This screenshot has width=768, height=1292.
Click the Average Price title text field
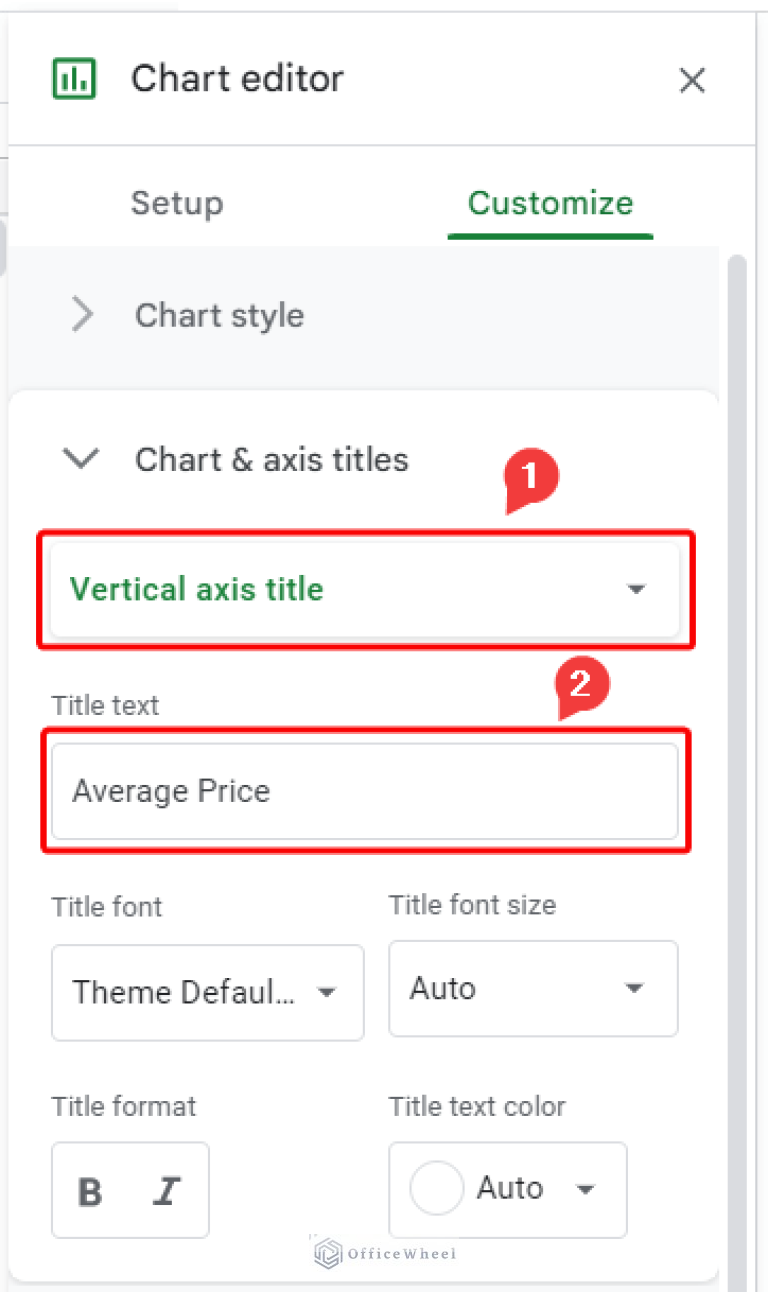pyautogui.click(x=364, y=791)
